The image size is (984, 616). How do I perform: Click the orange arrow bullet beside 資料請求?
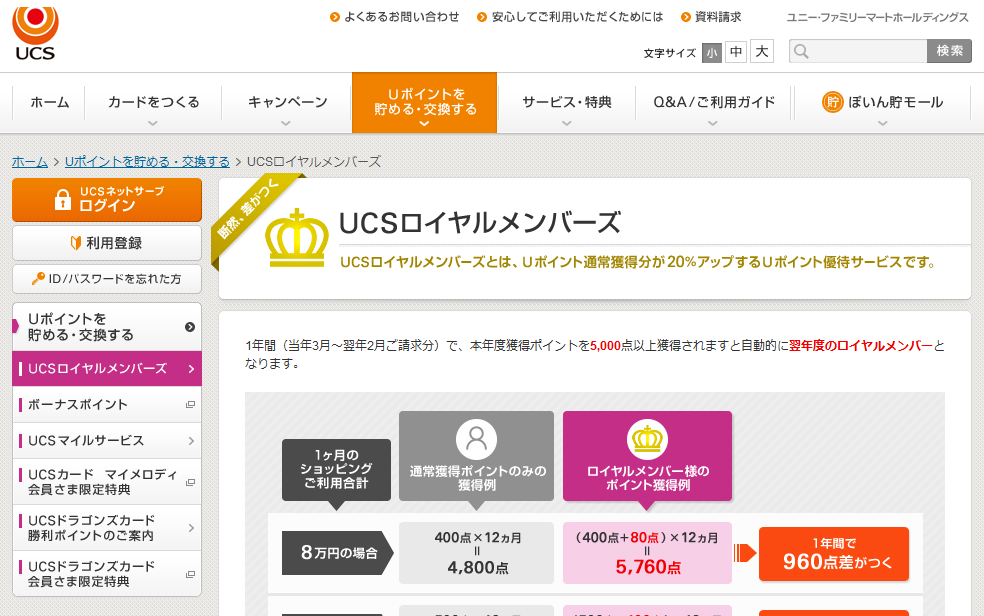(686, 18)
